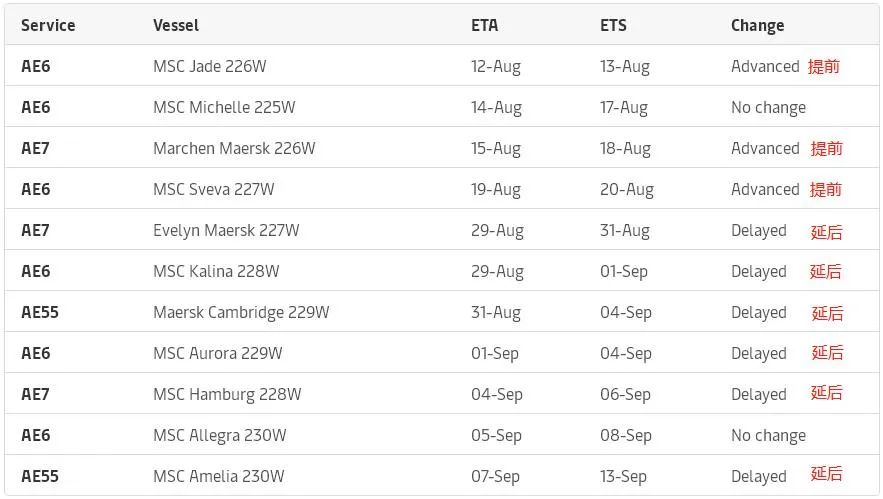Click Marchen Maersk 226W vessel name
Image resolution: width=883 pixels, height=499 pixels.
234,148
